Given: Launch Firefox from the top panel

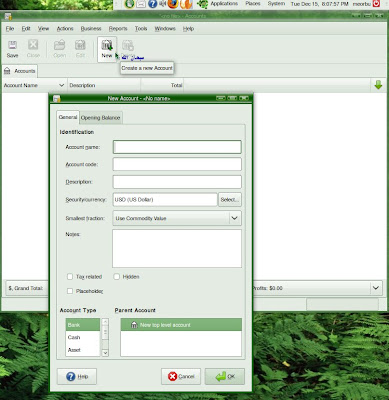Looking at the screenshot, I should tap(172, 4).
